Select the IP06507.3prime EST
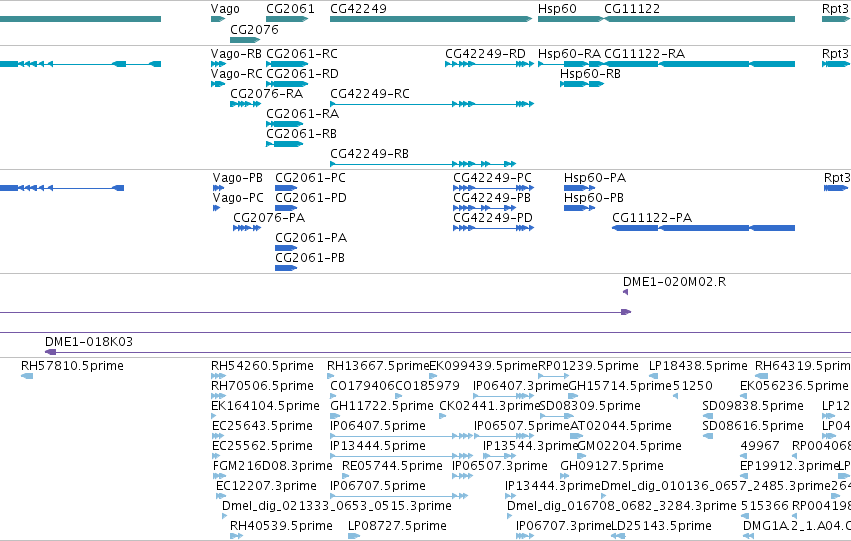Screen dimensions: 851x541 click(x=462, y=476)
